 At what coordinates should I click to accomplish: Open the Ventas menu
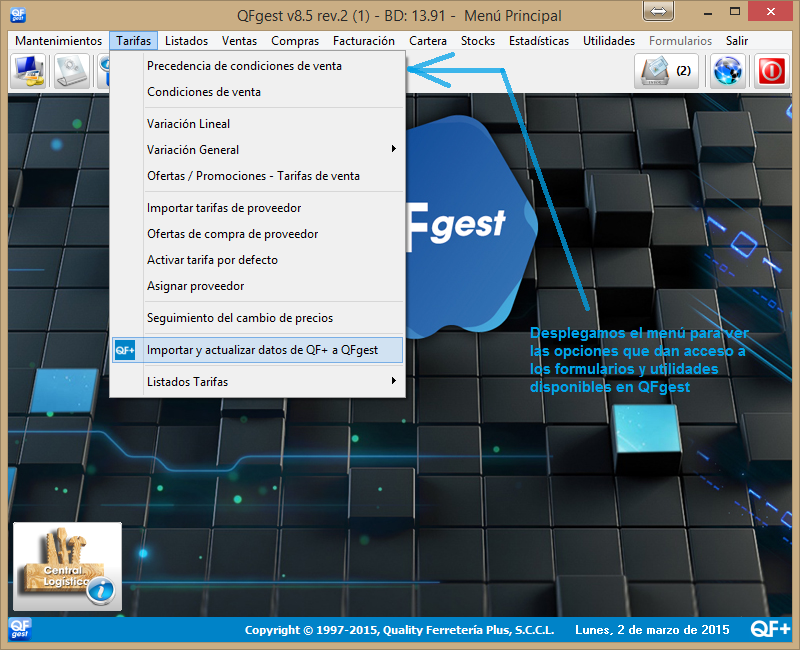coord(239,41)
